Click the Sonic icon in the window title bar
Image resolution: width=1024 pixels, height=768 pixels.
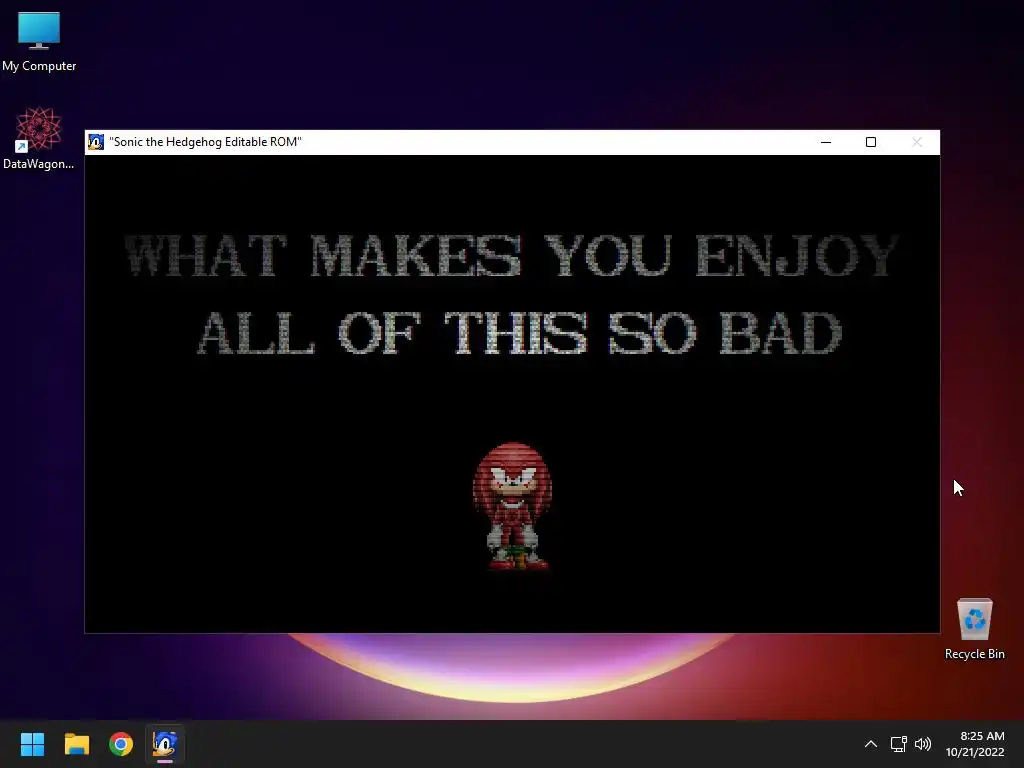(96, 142)
